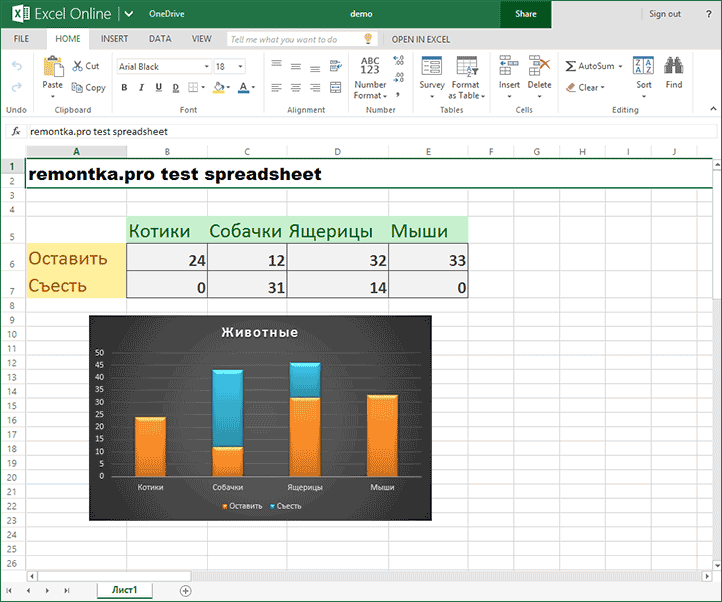Switch to the HOME tab
722x602 pixels.
tap(68, 39)
